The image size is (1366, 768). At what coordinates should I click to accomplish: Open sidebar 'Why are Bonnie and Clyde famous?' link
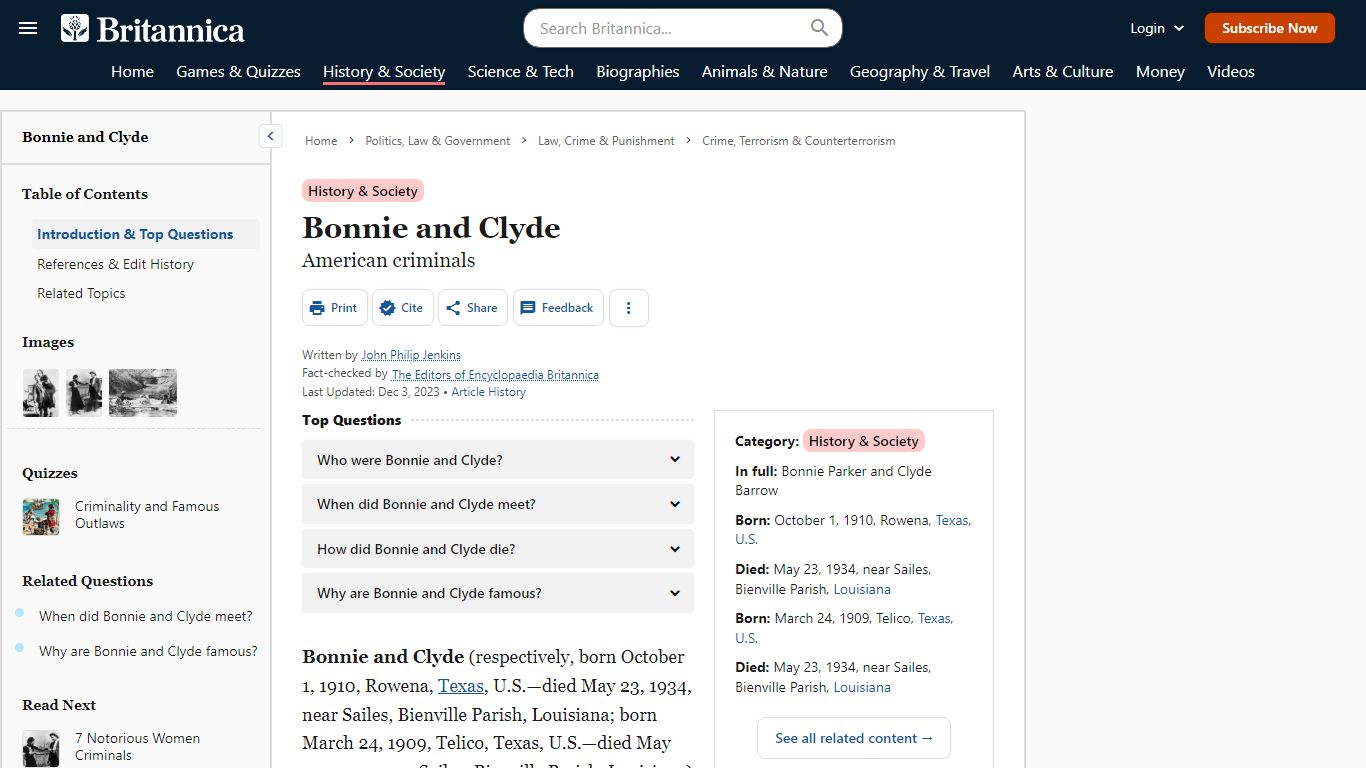pyautogui.click(x=148, y=651)
